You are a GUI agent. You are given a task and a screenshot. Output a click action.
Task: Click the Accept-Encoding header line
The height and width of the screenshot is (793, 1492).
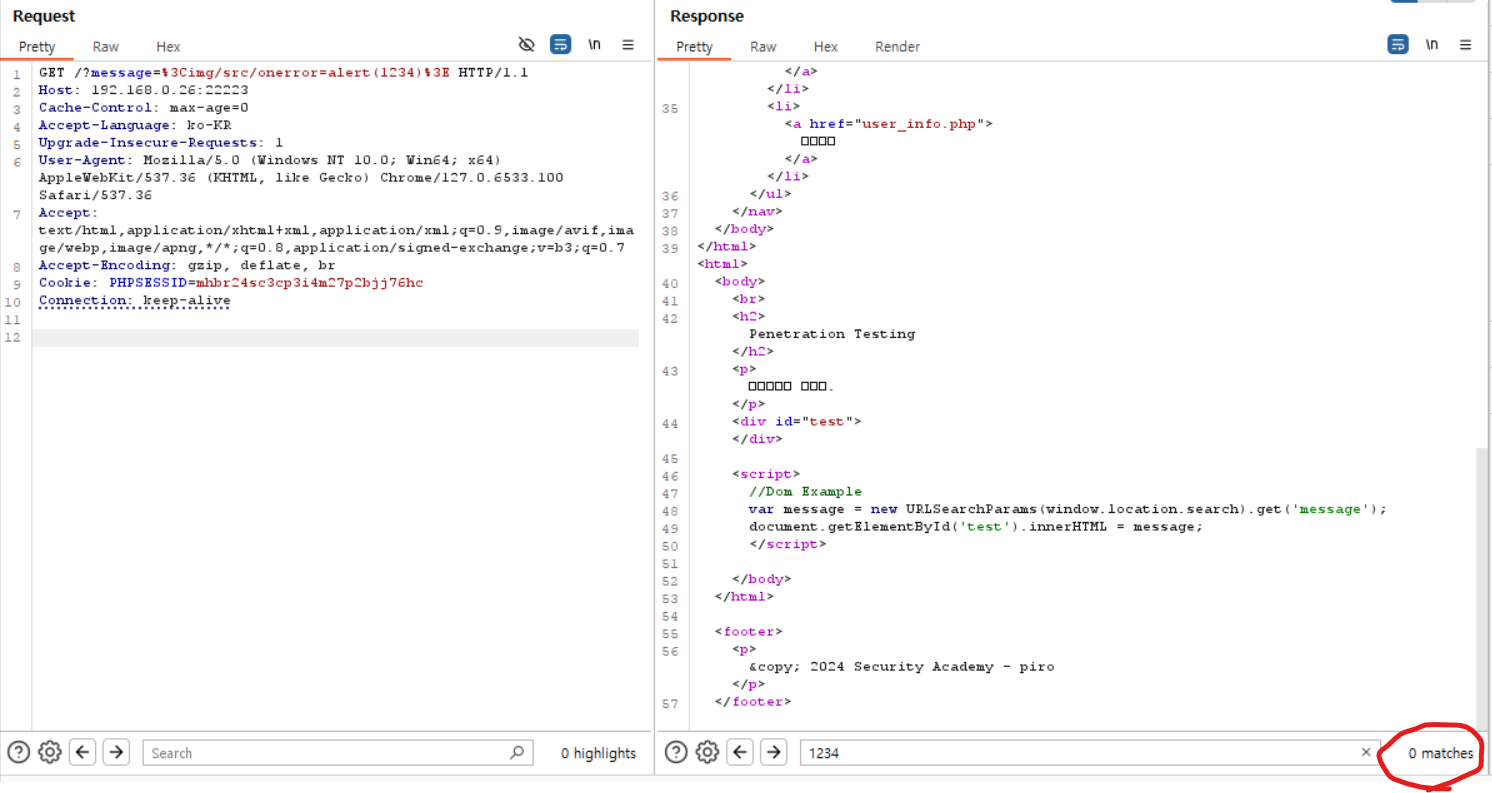pos(187,265)
